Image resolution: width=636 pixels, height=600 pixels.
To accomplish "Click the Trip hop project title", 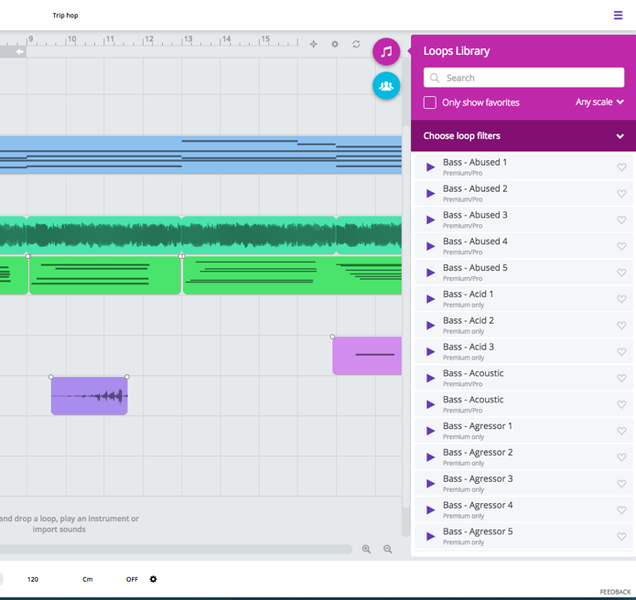I will tap(65, 15).
